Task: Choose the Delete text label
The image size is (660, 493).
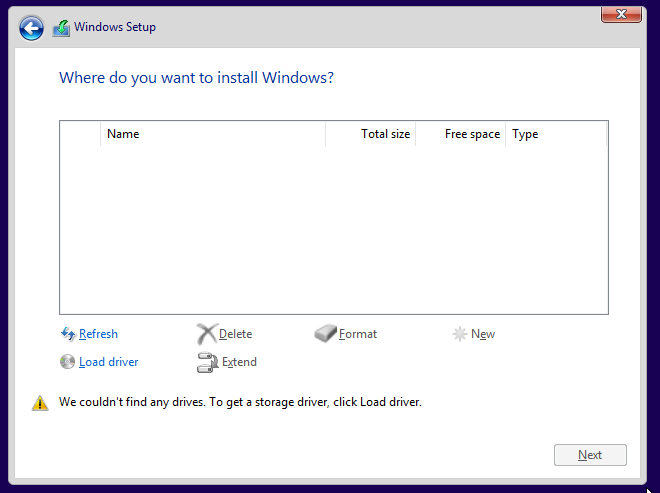Action: tap(235, 334)
